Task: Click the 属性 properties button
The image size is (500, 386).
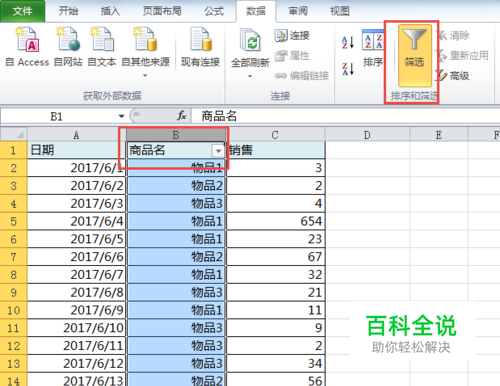Action: coord(292,56)
